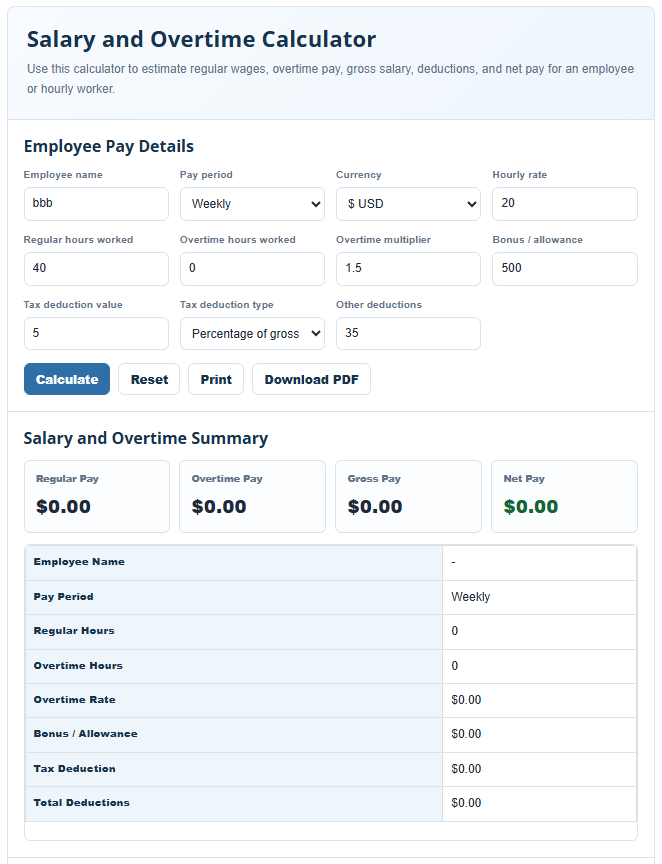Click the Overtime Hours 0 value cell
662x864 pixels.
[539, 666]
